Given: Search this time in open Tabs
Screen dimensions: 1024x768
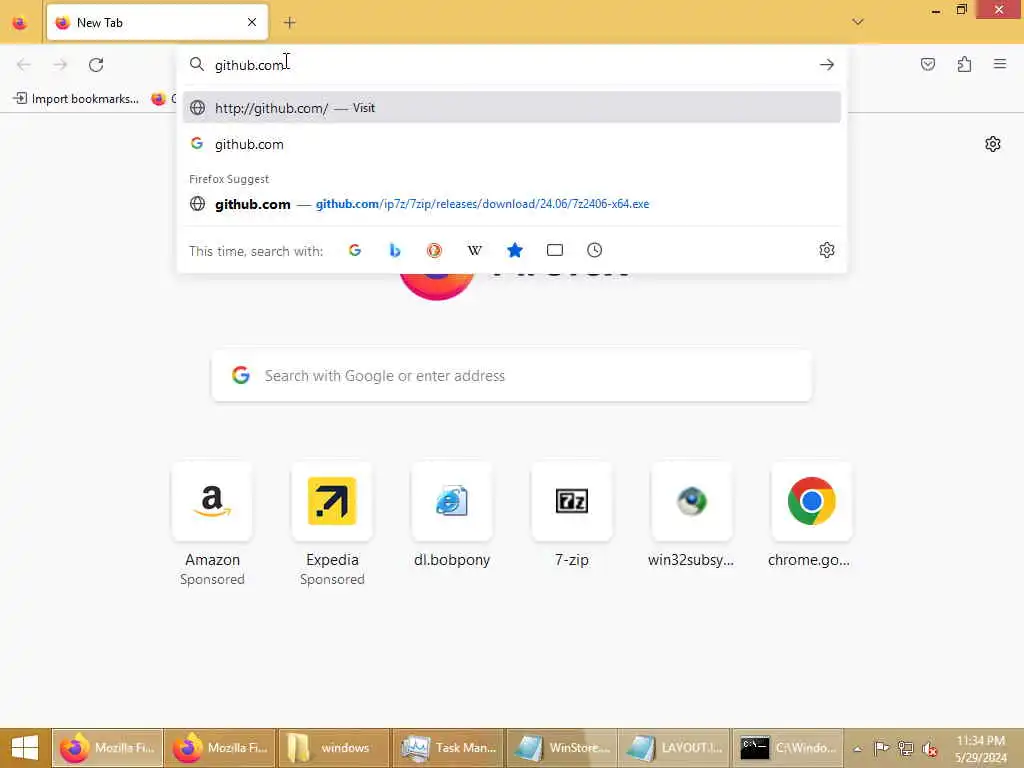Looking at the screenshot, I should [x=554, y=250].
